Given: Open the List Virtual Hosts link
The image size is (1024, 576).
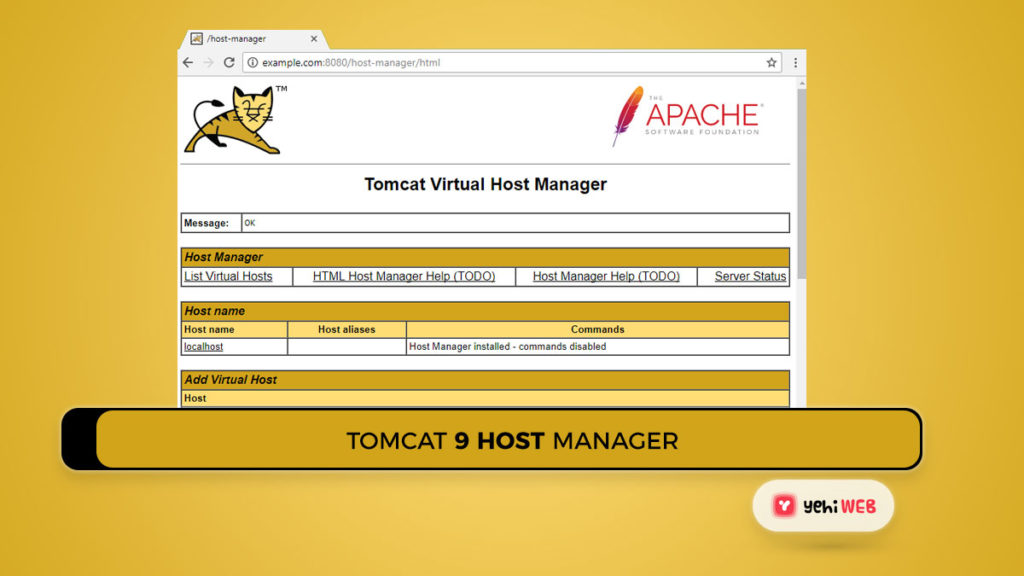Looking at the screenshot, I should [x=228, y=277].
